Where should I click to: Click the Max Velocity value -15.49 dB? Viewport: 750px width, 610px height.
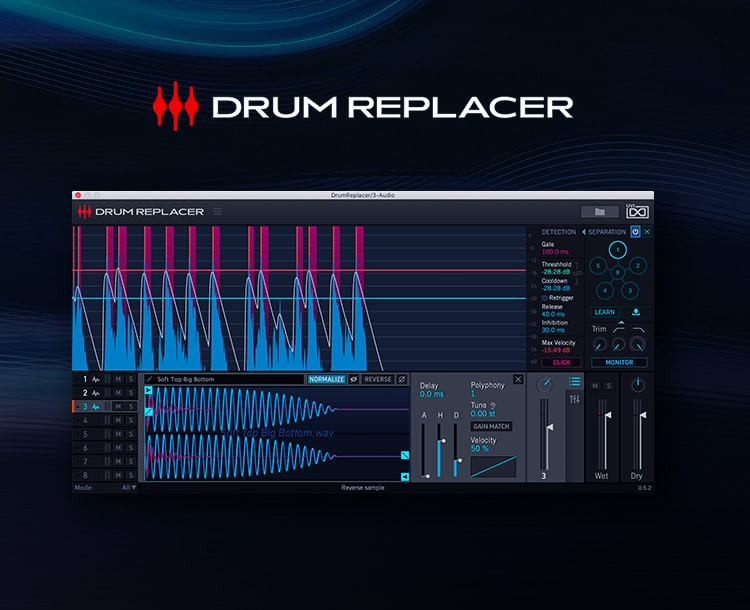click(555, 350)
